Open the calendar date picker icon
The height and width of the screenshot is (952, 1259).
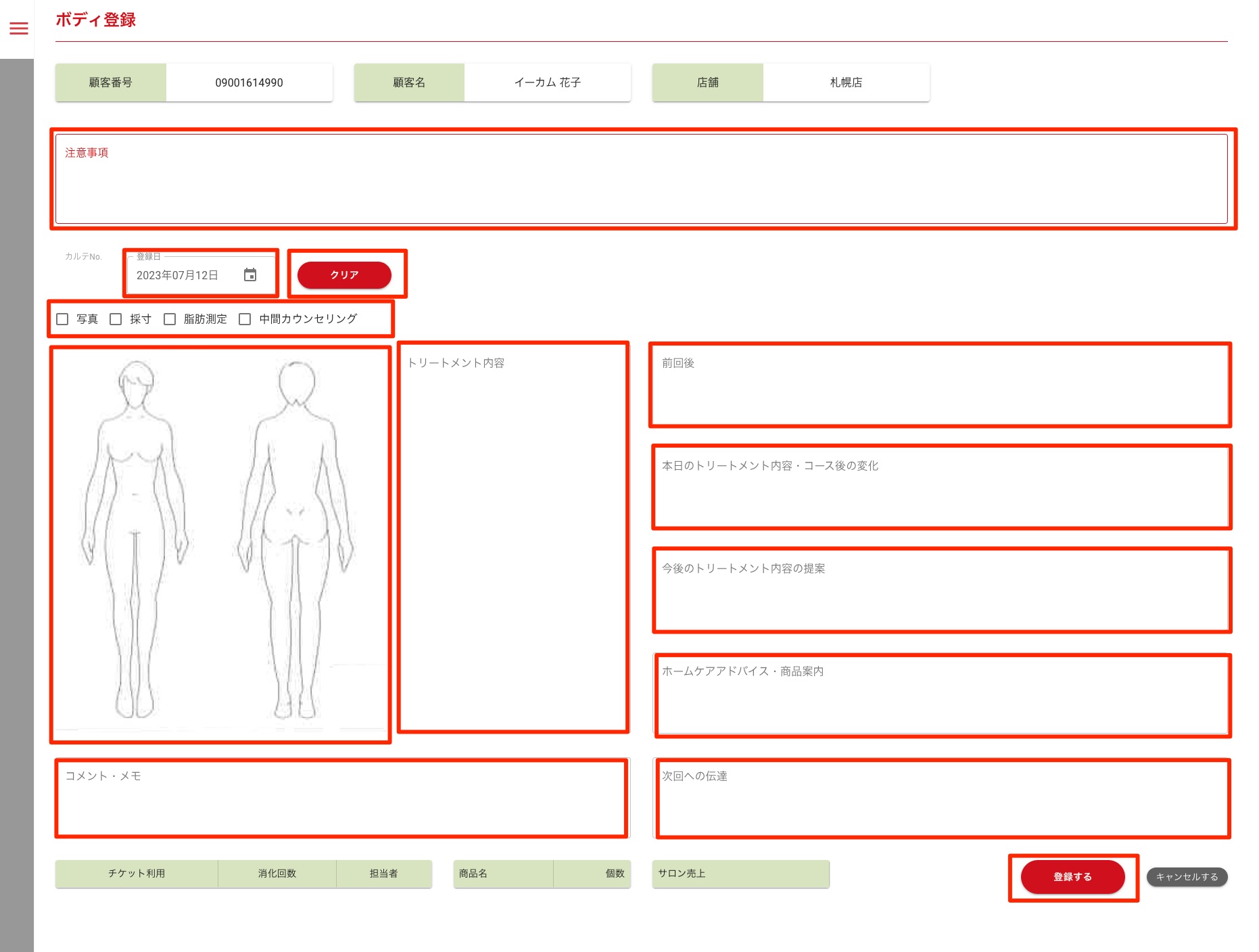pos(250,275)
